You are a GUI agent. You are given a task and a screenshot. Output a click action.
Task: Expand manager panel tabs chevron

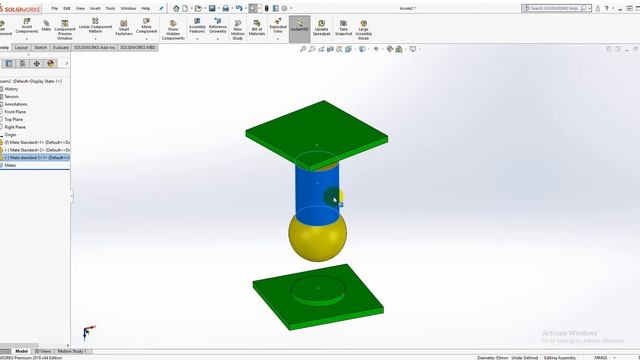pyautogui.click(x=67, y=63)
